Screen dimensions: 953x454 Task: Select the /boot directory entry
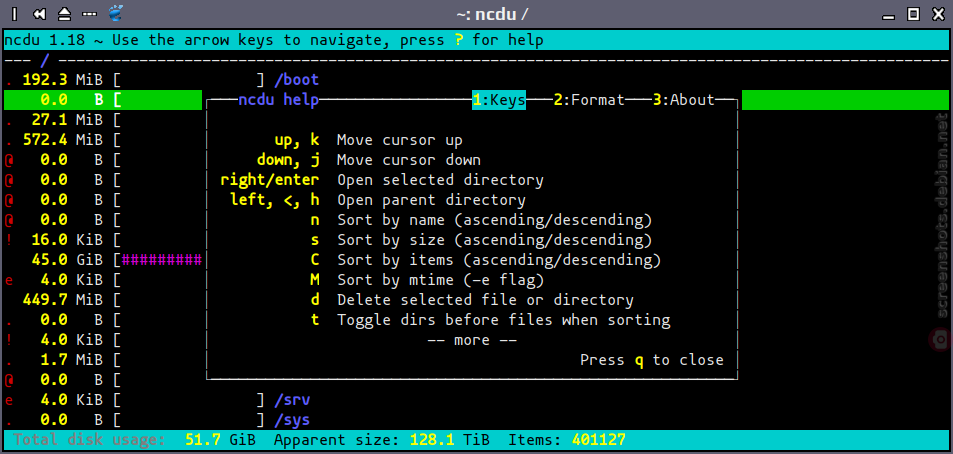pyautogui.click(x=297, y=80)
